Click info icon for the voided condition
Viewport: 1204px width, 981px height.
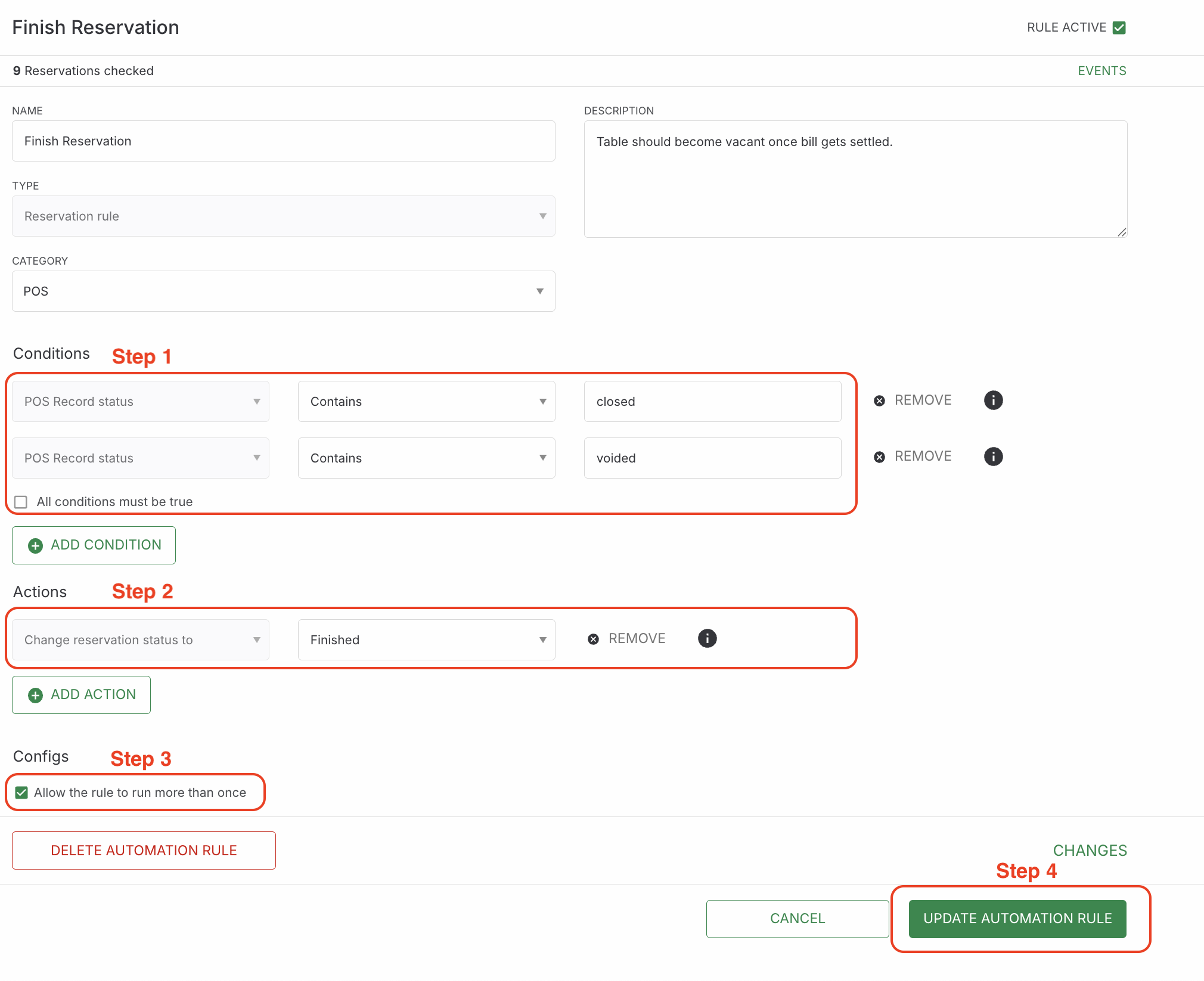(993, 457)
